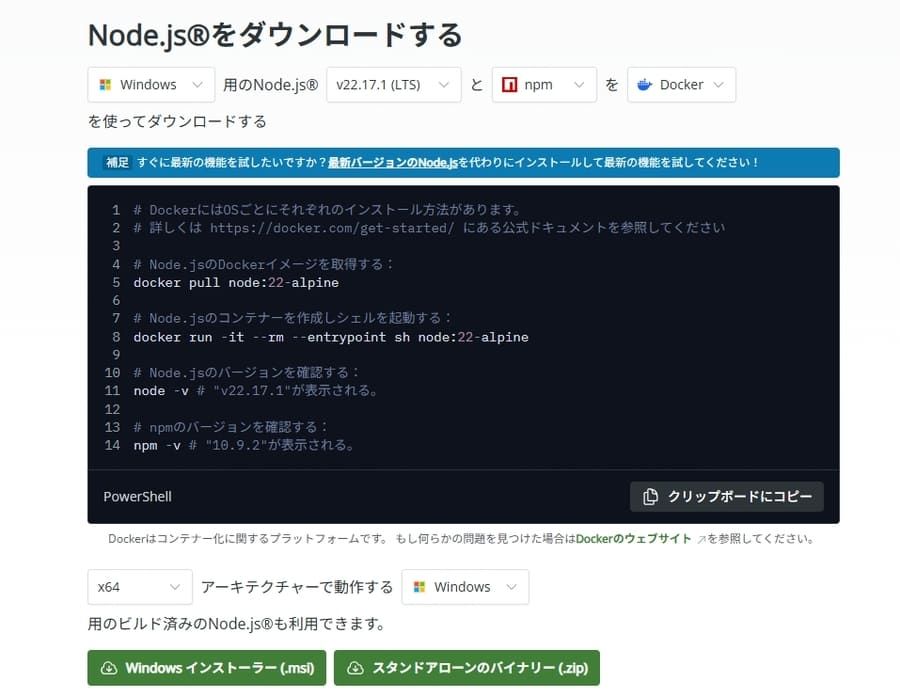Click the '# Node.jsのDockerイメージを取得する' comment
Screen dimensions: 900x697
[263, 264]
